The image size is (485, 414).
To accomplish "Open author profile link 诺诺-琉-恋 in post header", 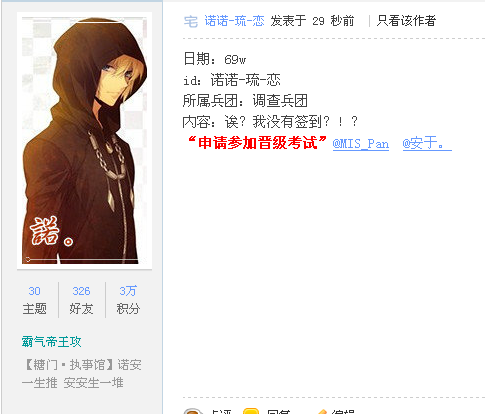I will [x=234, y=21].
